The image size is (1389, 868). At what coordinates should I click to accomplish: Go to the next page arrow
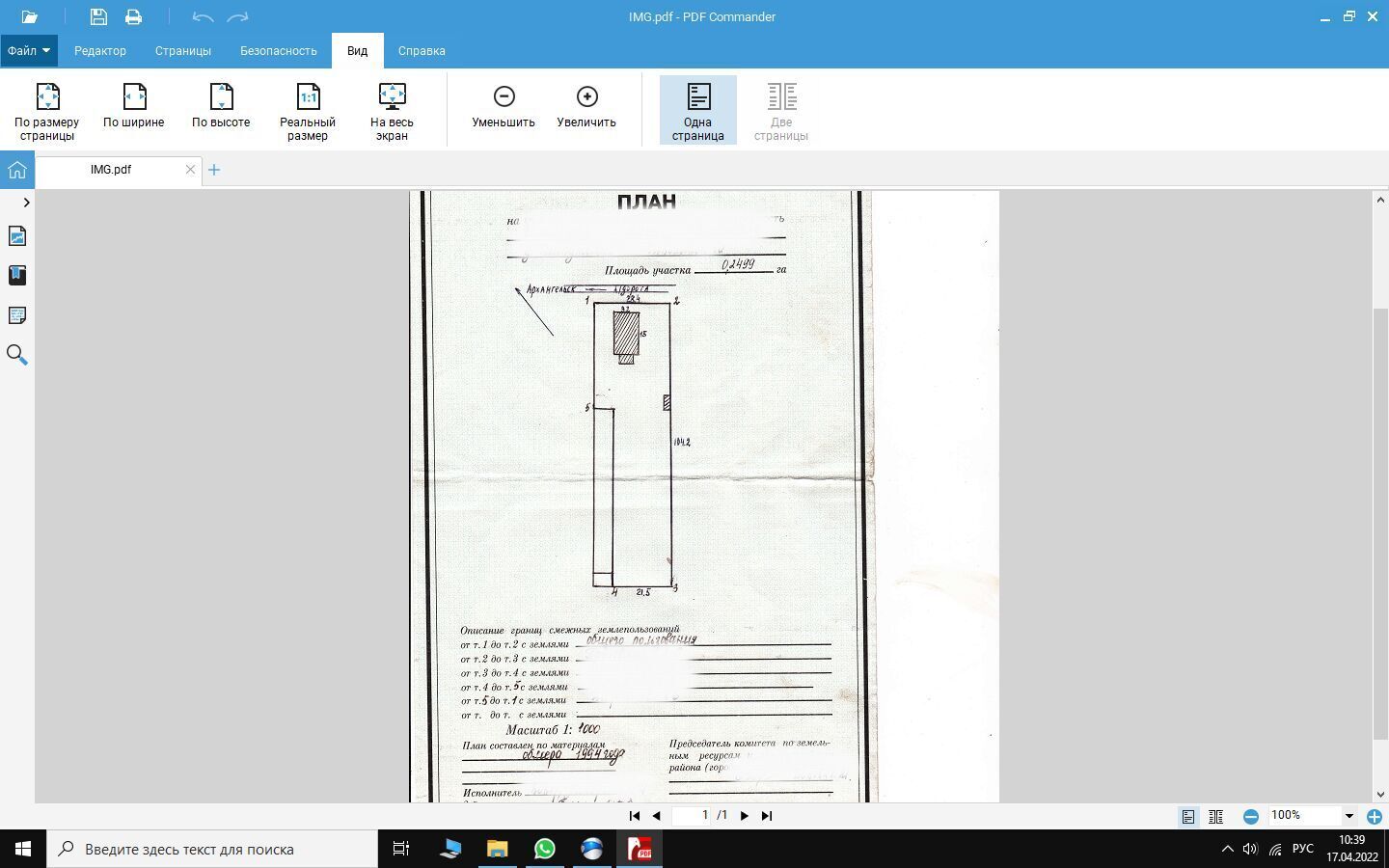[744, 816]
